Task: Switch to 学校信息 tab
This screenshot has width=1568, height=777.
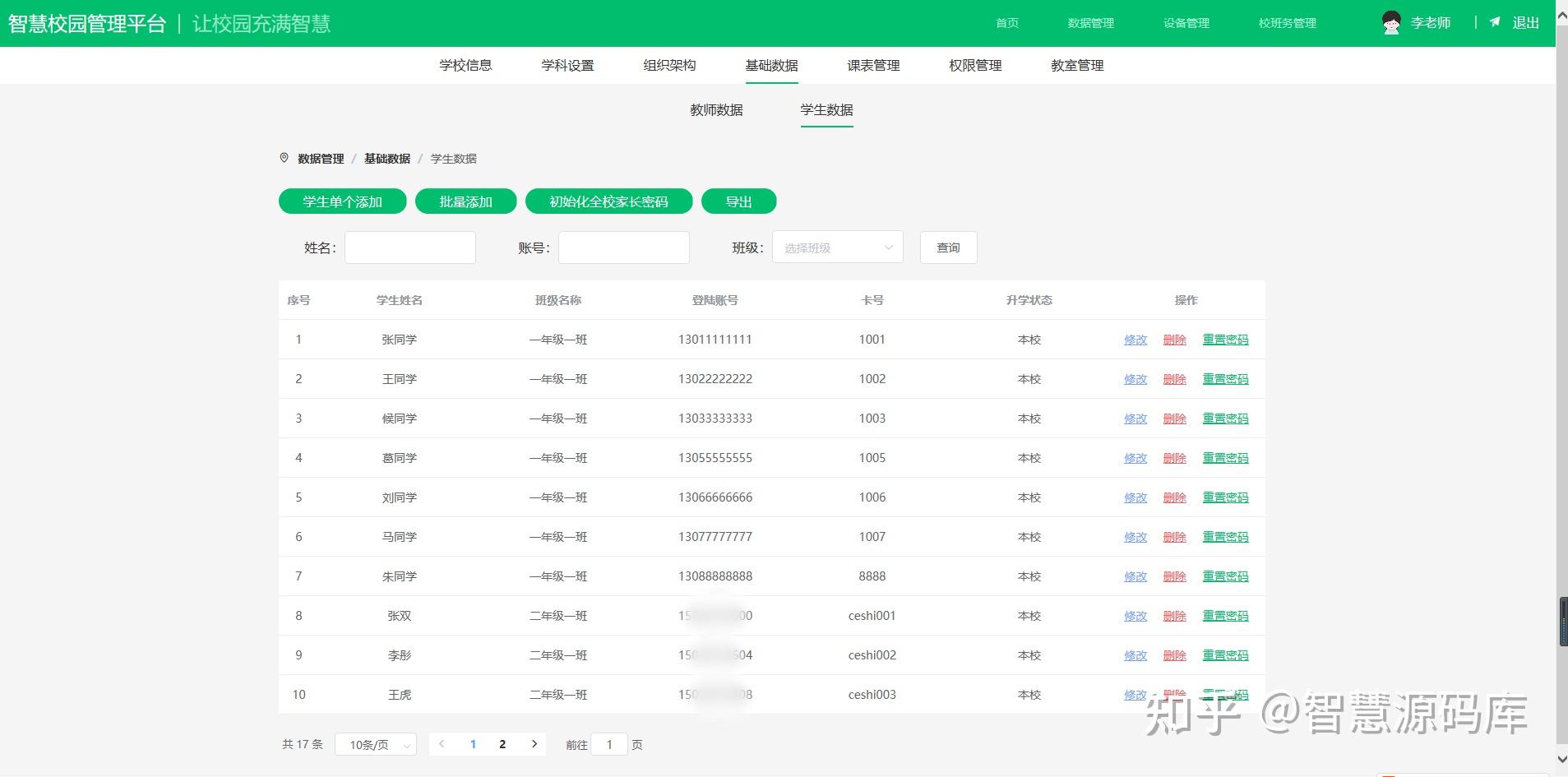Action: [465, 65]
